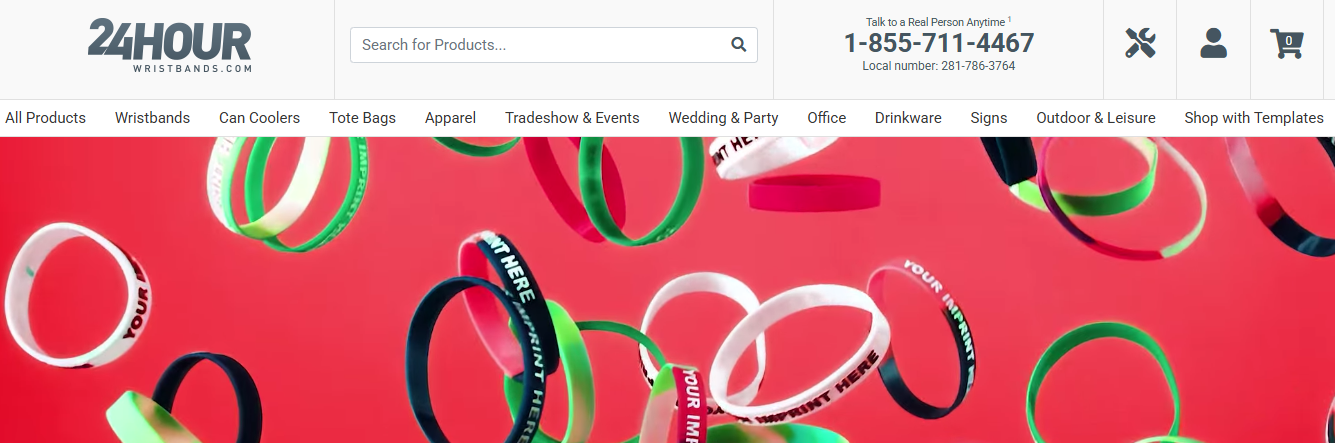
Task: Select Wedding & Party category
Action: (x=723, y=118)
